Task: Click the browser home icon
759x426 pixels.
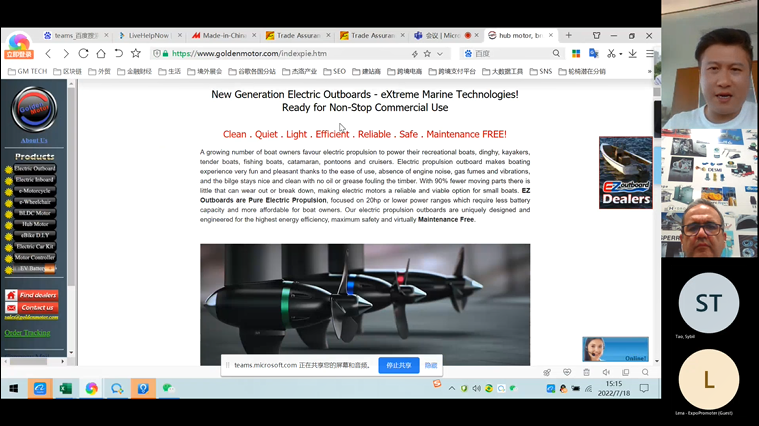Action: point(101,54)
